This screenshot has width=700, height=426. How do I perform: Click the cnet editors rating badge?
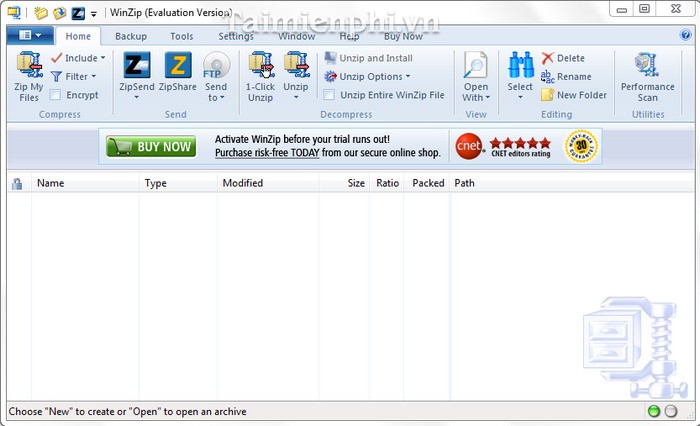[x=503, y=146]
